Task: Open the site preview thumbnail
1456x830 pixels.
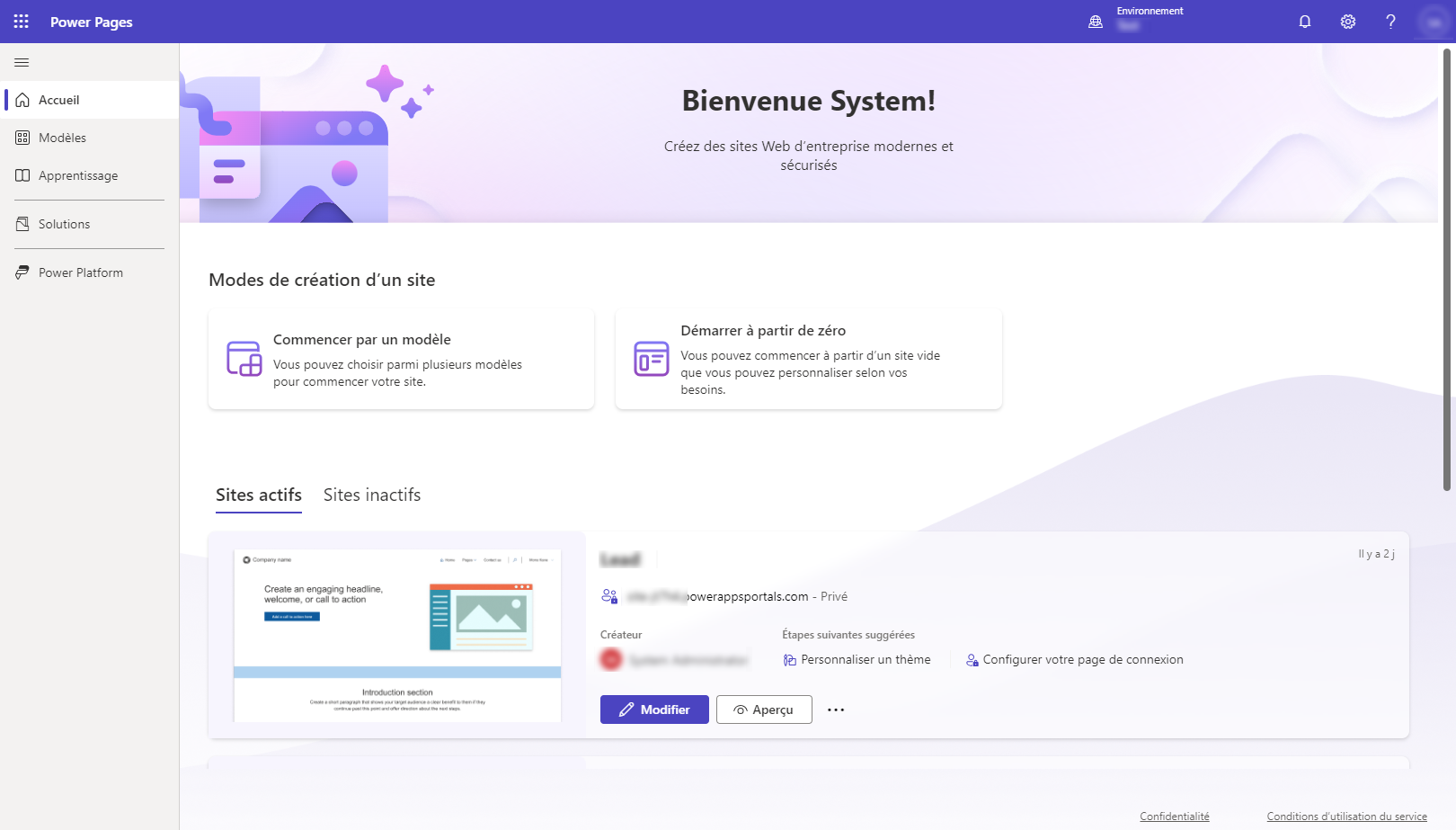Action: 397,635
